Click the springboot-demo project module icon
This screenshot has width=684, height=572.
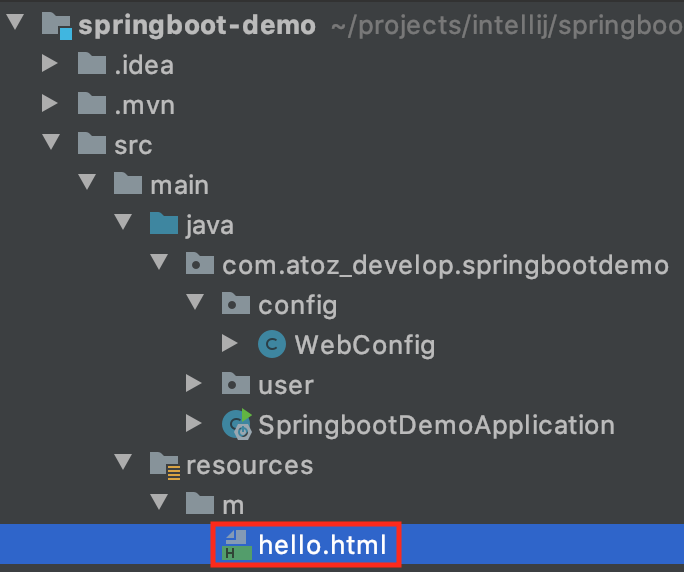[57, 25]
